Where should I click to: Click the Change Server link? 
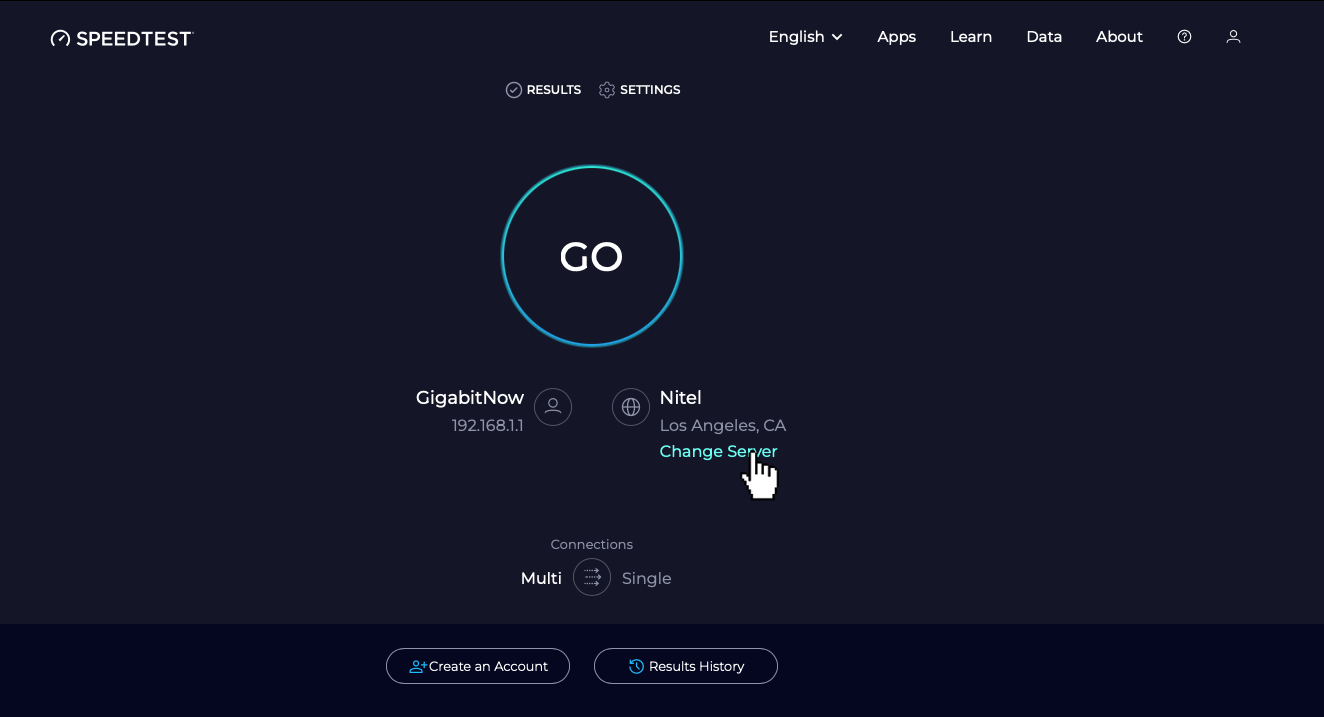pos(718,452)
